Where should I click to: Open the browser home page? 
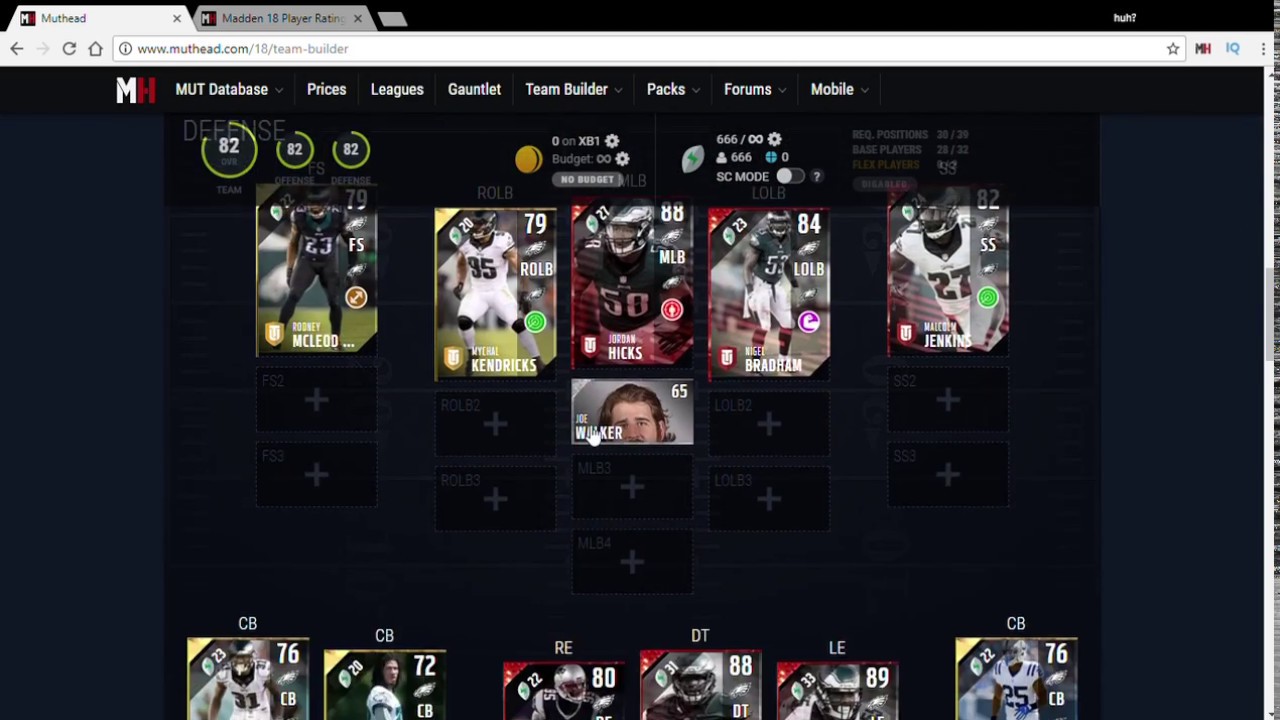(95, 48)
